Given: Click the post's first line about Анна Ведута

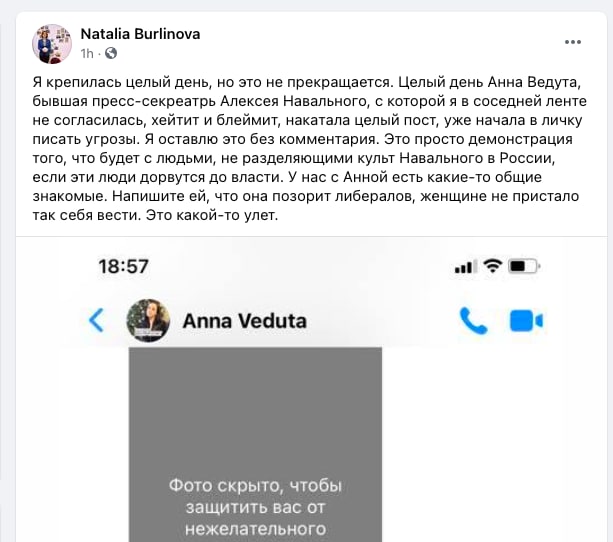Looking at the screenshot, I should (307, 82).
